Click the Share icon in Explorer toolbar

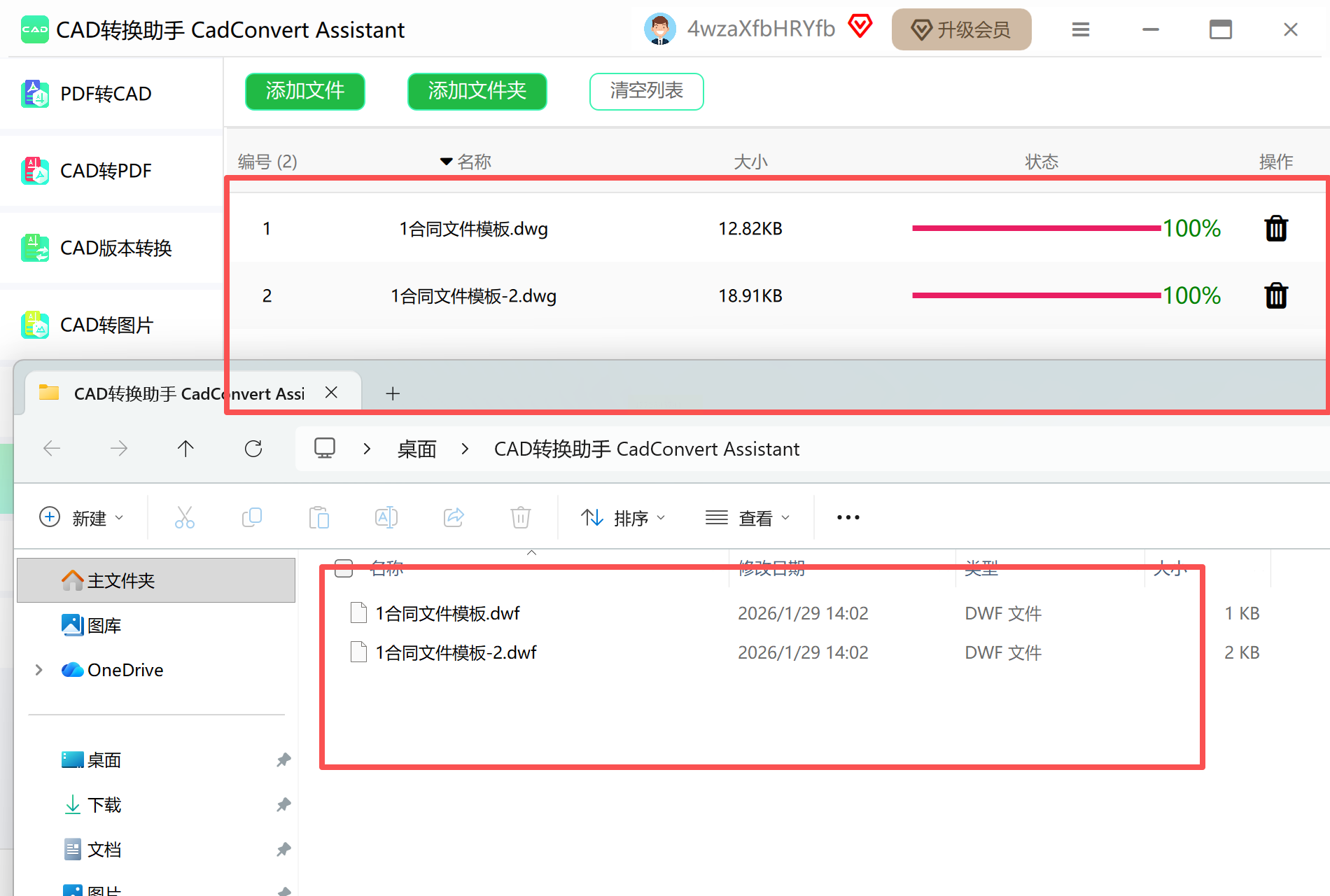click(x=454, y=517)
